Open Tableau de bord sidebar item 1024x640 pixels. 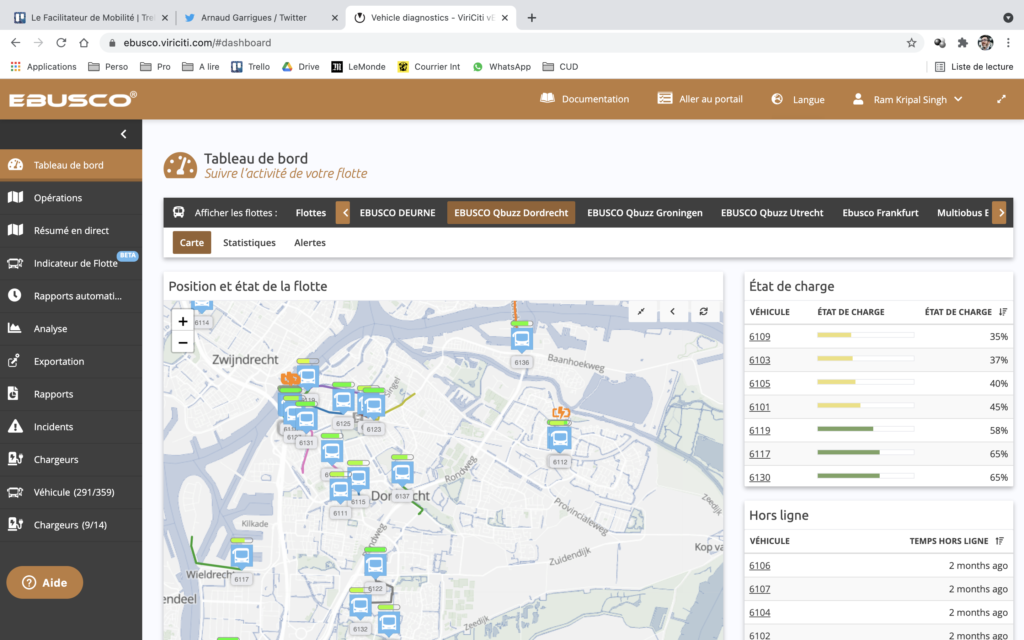(x=71, y=165)
